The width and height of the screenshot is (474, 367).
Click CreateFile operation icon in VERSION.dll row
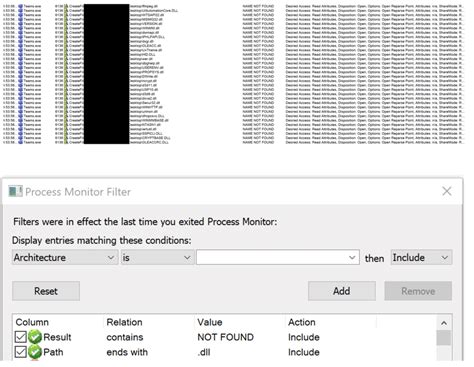(x=66, y=24)
